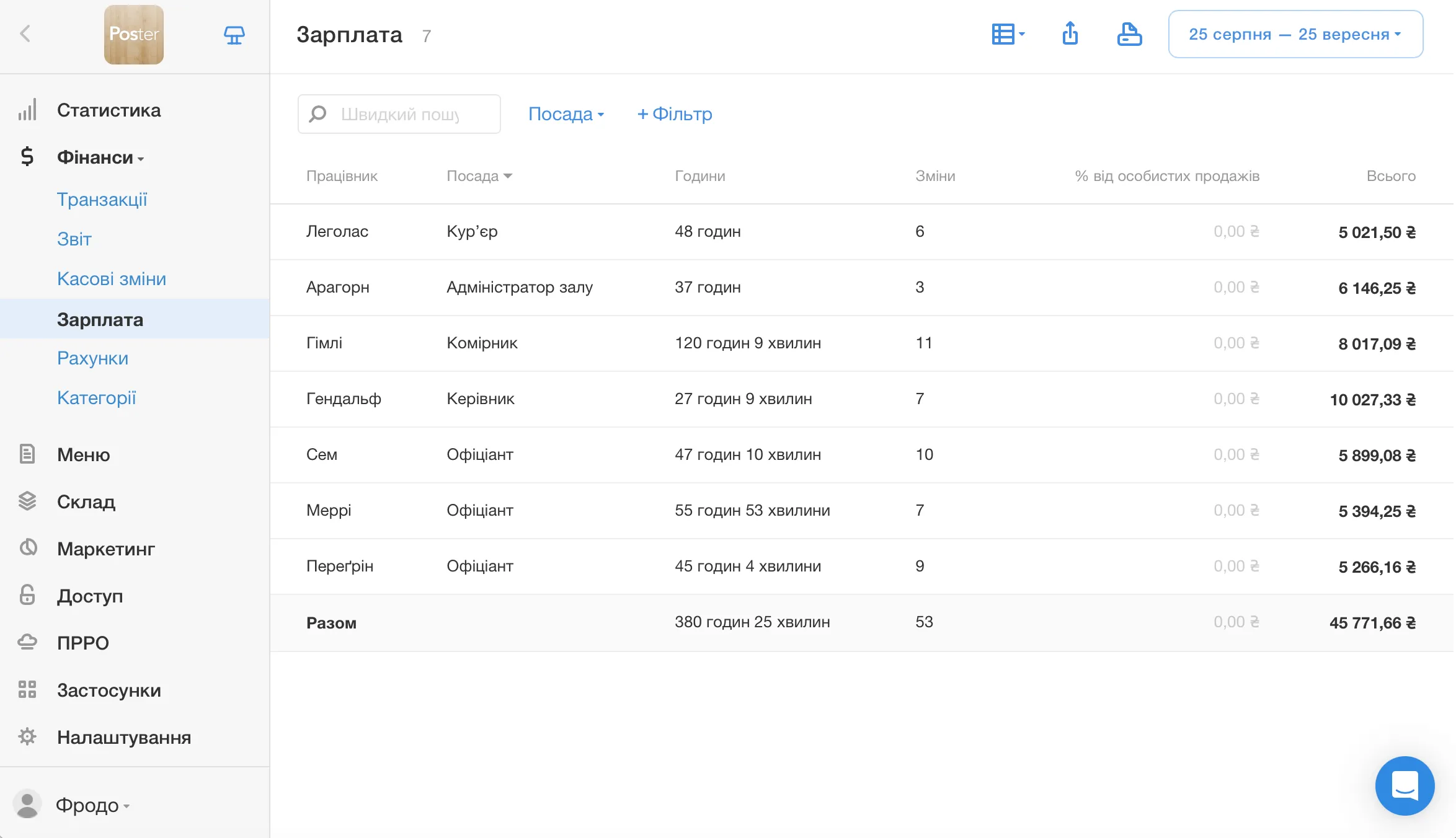Open the Маркетинг section
This screenshot has width=1456, height=838.
click(x=105, y=549)
